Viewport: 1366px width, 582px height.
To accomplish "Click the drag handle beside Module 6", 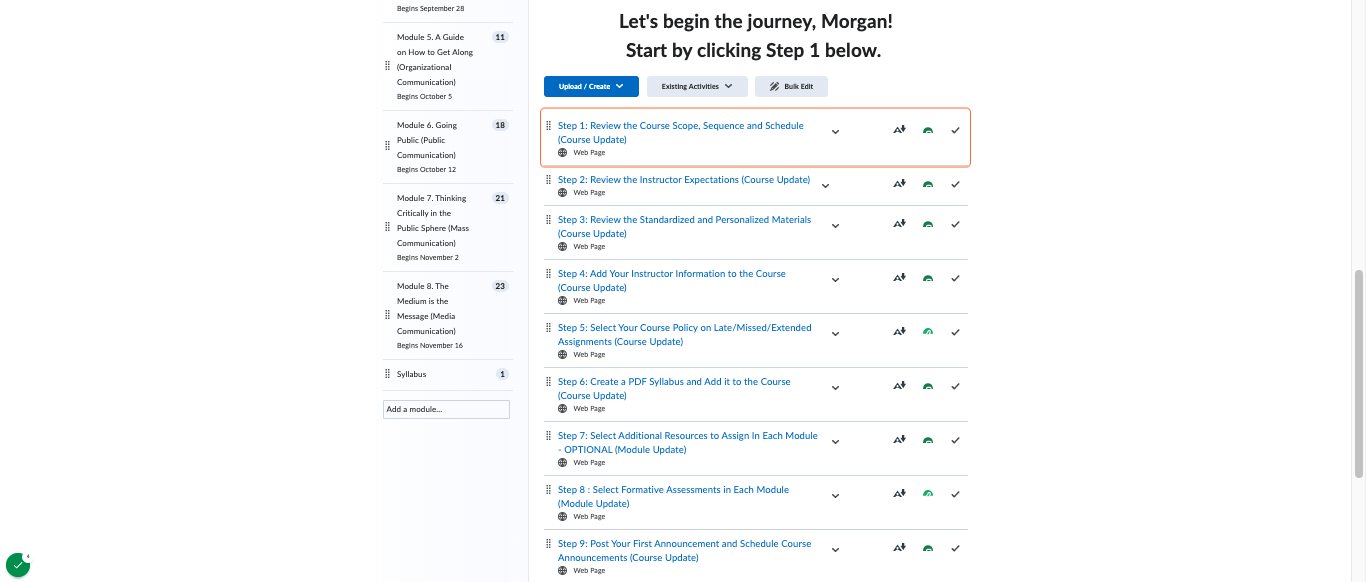I will (388, 146).
